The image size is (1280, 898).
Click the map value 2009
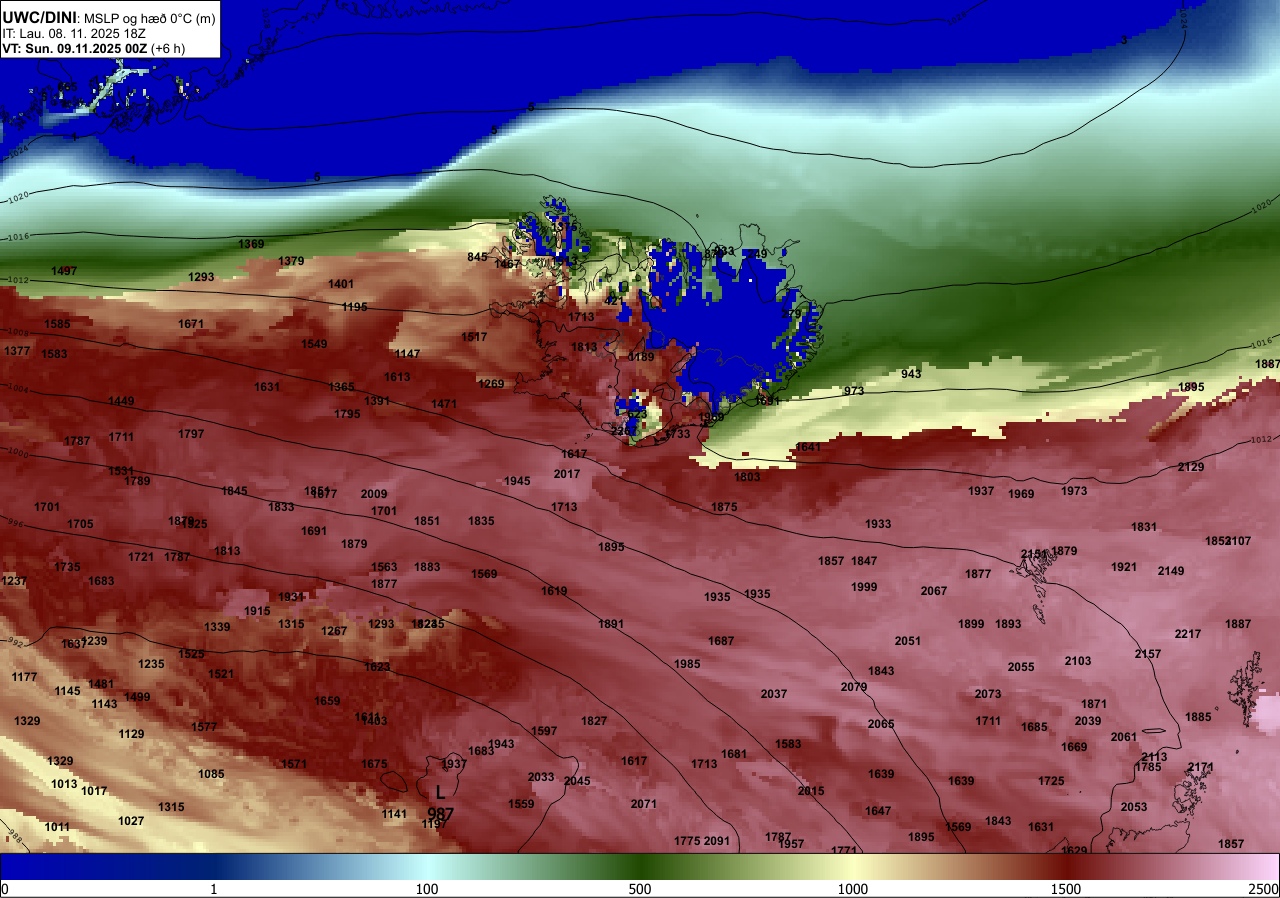[x=374, y=494]
